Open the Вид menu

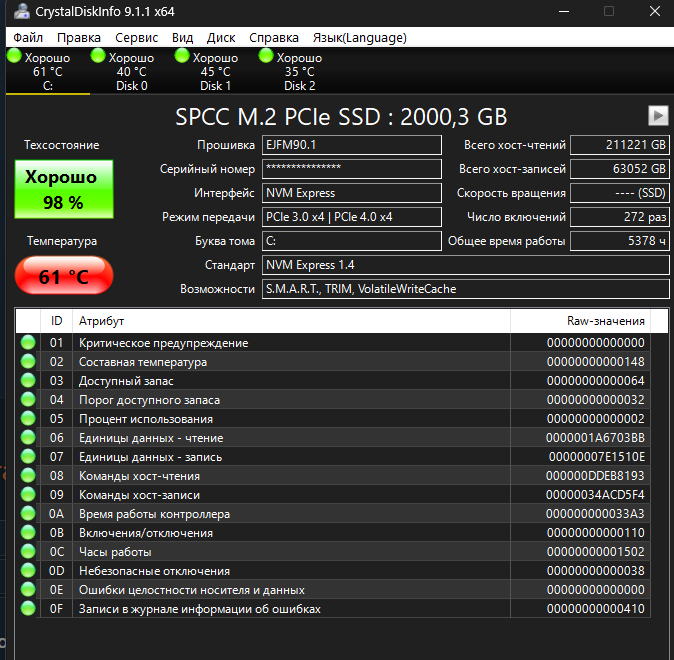[182, 38]
